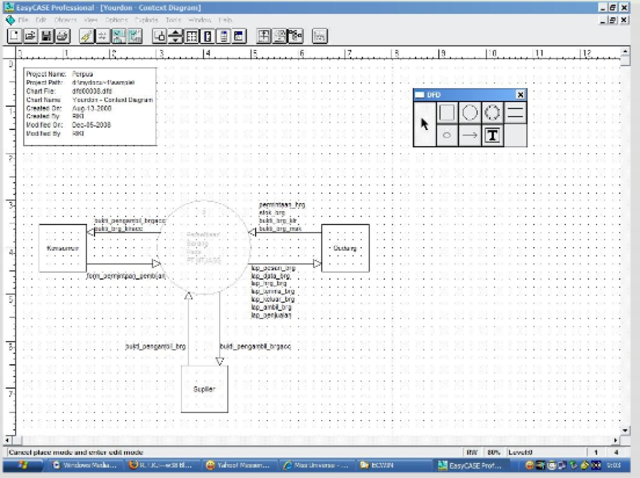The height and width of the screenshot is (478, 640).
Task: Click the vertical ruler toolbar icon
Action: click(x=207, y=36)
